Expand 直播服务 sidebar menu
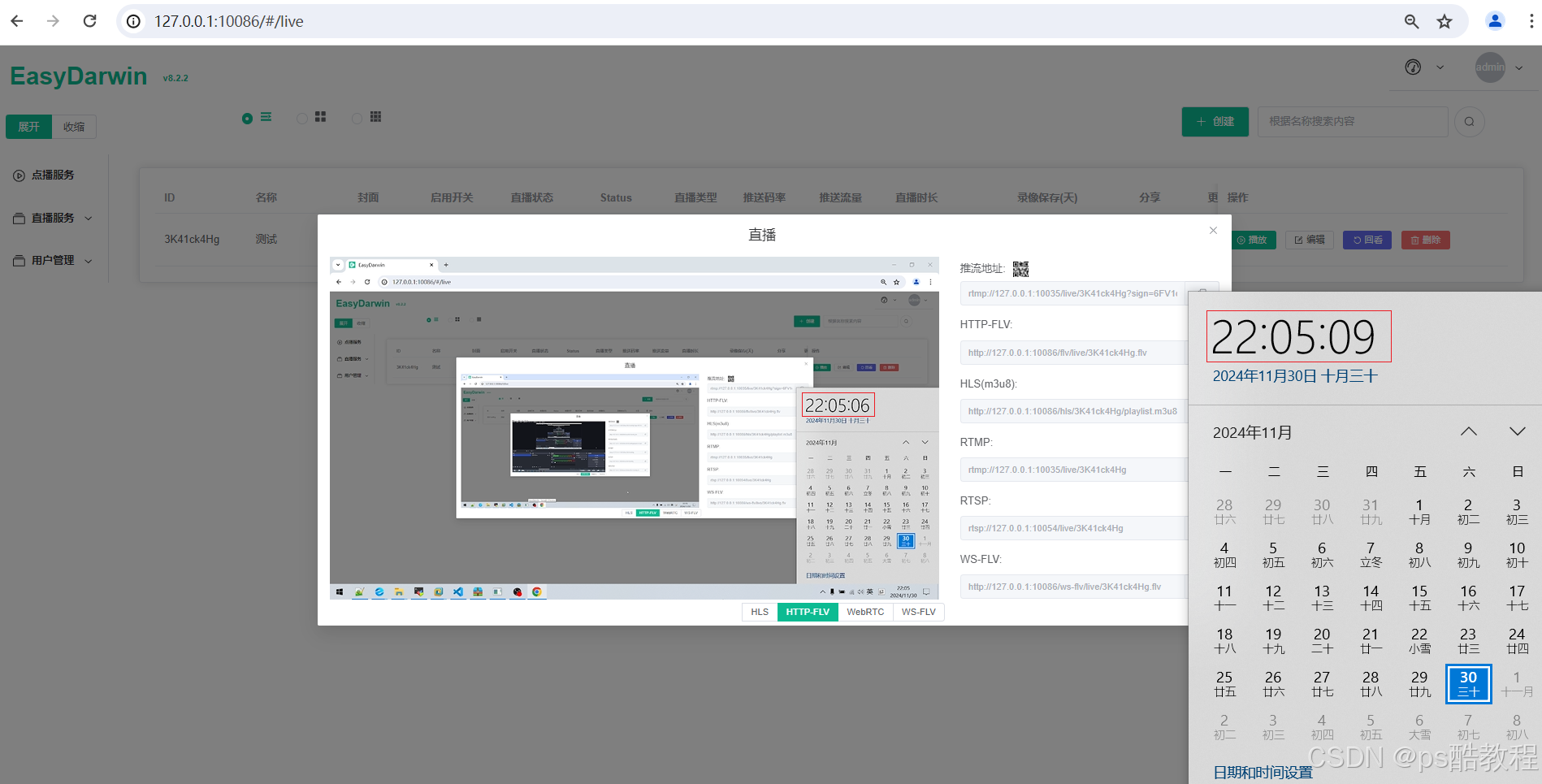Viewport: 1542px width, 784px height. tap(54, 218)
